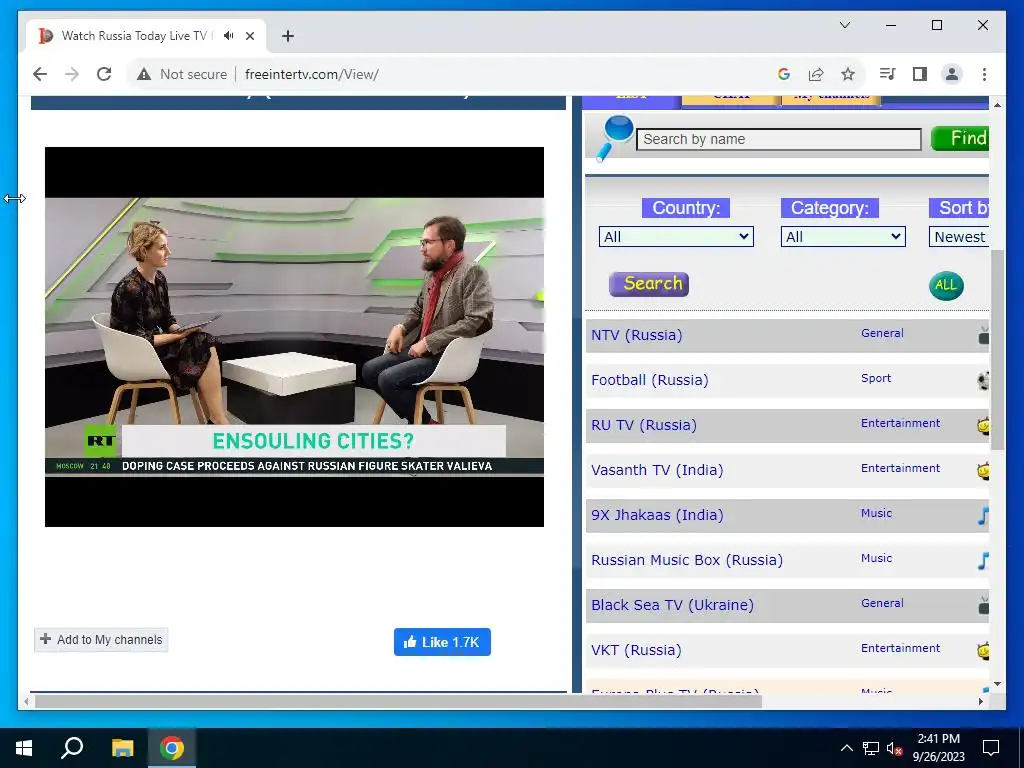Open the media control icon in the toolbar

click(x=888, y=74)
